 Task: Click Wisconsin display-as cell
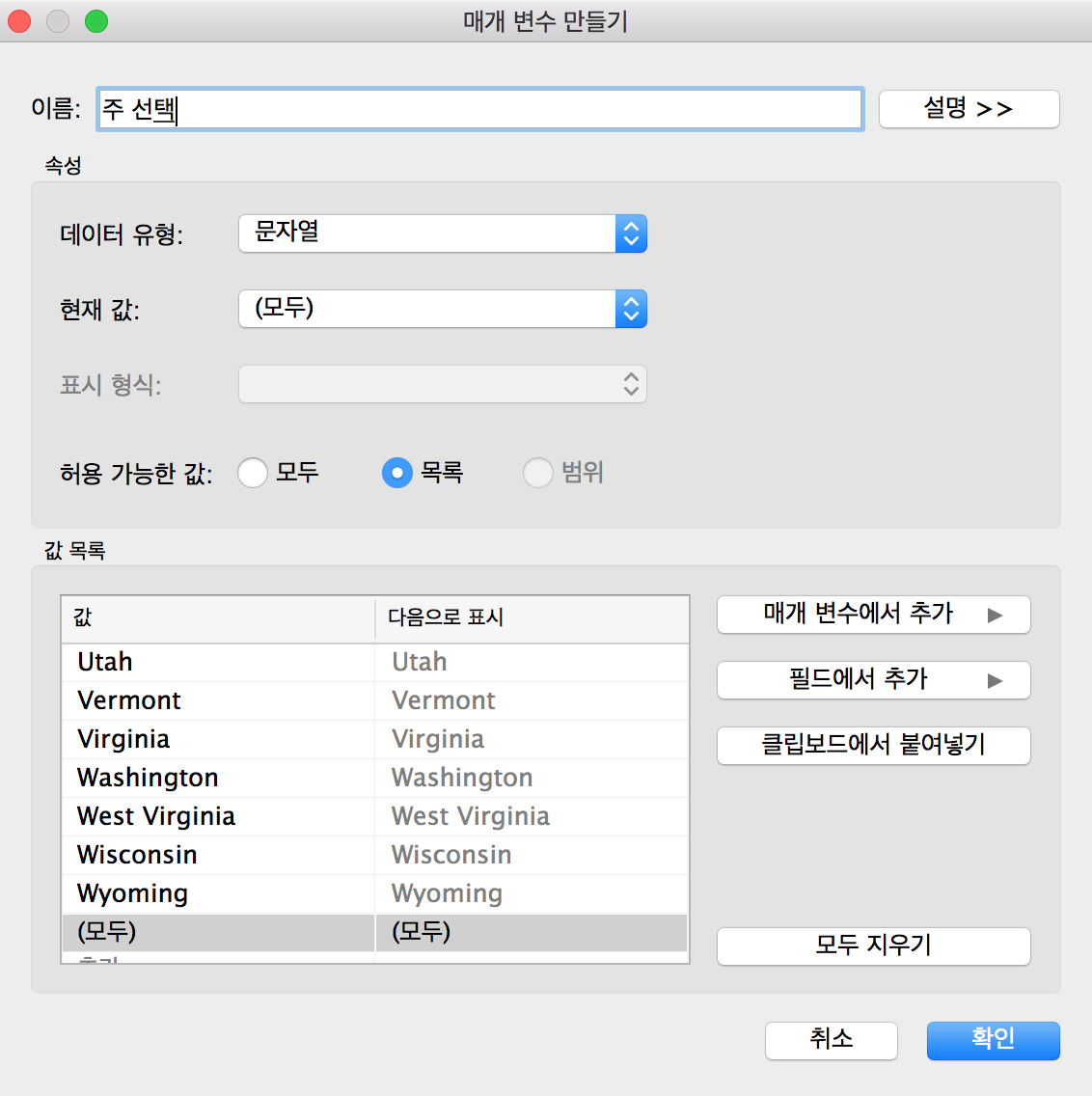532,856
